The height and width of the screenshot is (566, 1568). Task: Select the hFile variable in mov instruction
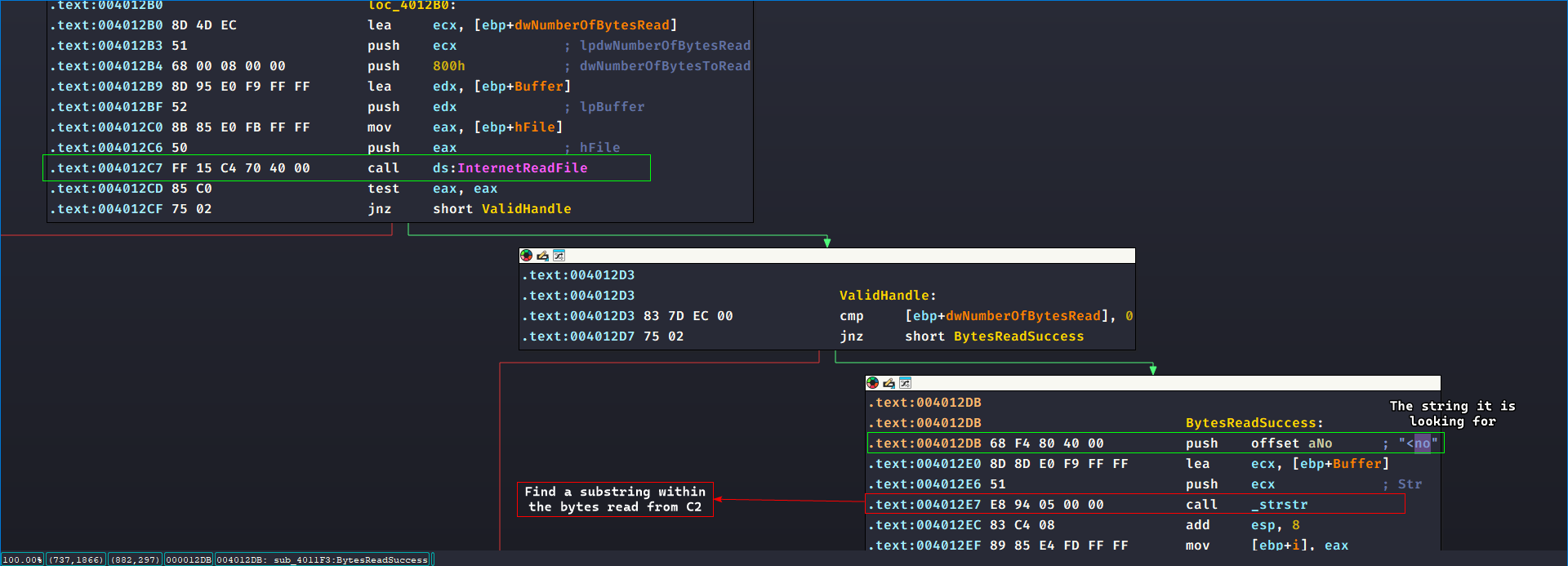(x=534, y=127)
